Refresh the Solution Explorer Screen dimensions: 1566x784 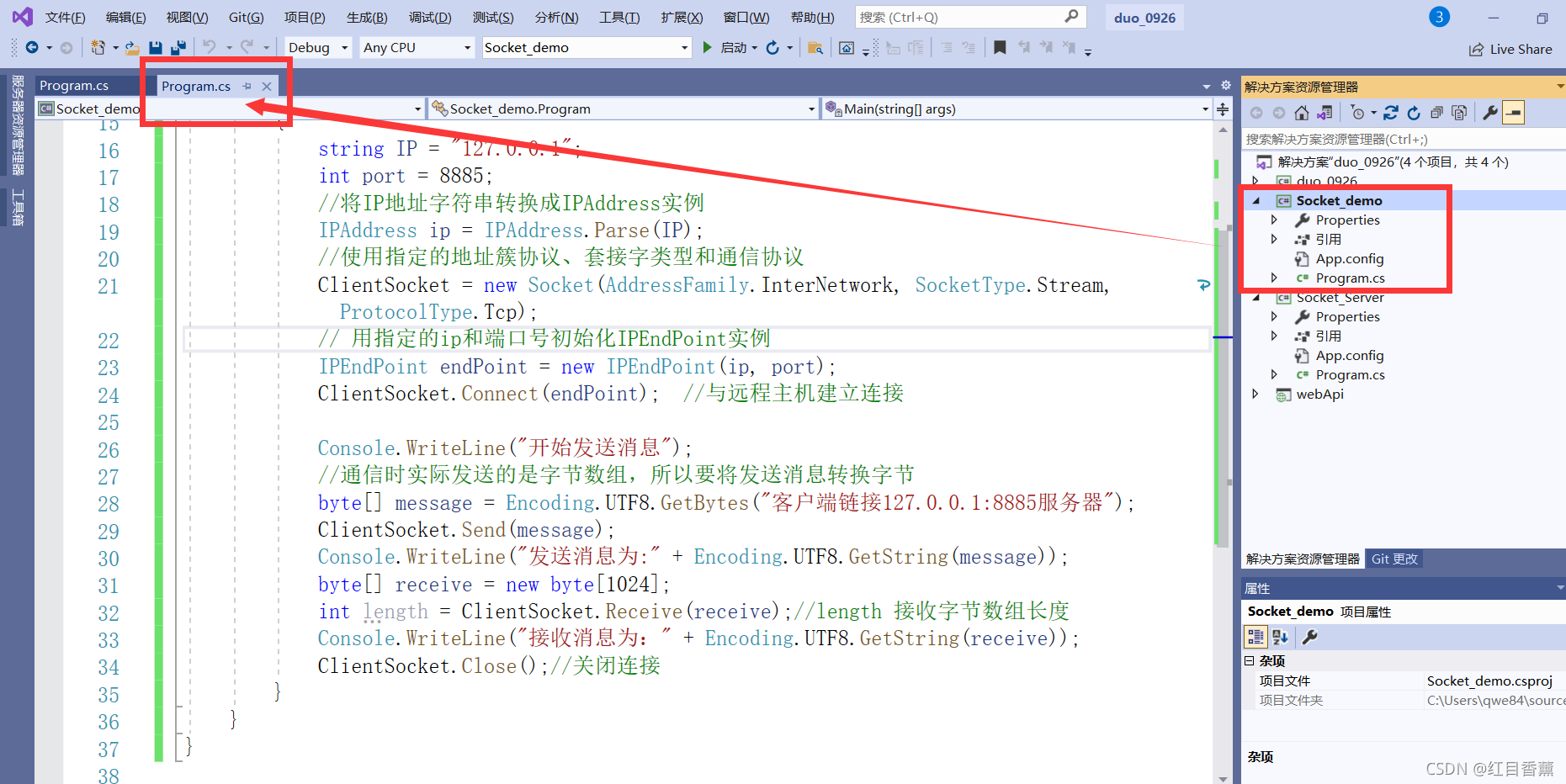pos(1414,113)
